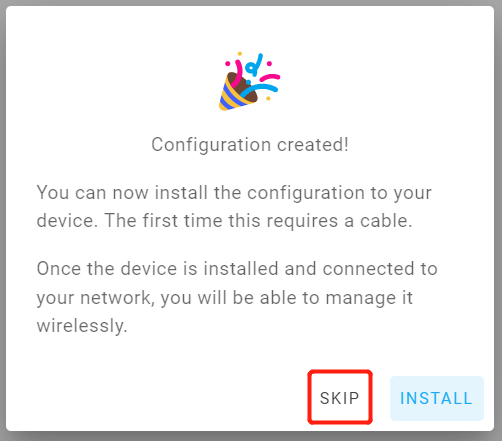Click the word "wirelessly." in the last line
This screenshot has width=502, height=441.
click(x=82, y=326)
